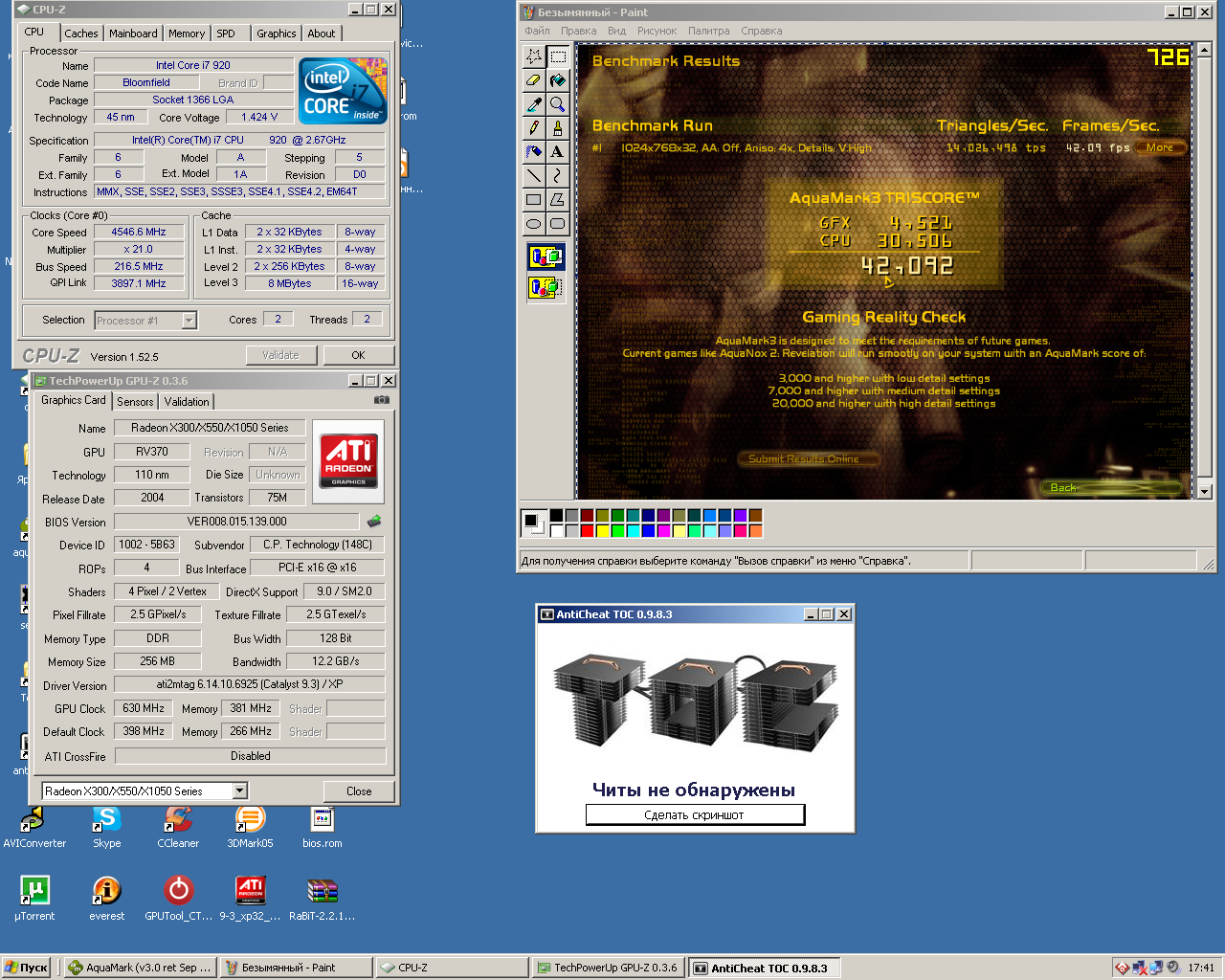Click the 'Читы не обнаружены' text
1225x980 pixels.
pos(694,790)
